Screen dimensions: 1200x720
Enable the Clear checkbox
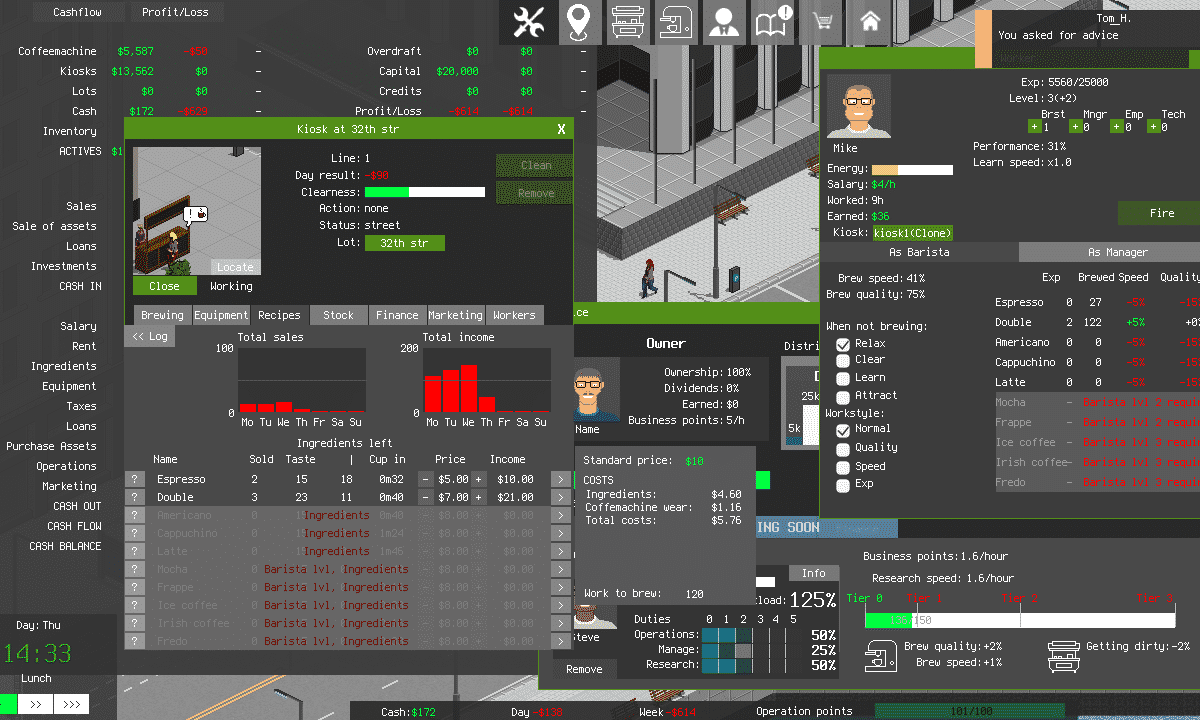(x=843, y=361)
